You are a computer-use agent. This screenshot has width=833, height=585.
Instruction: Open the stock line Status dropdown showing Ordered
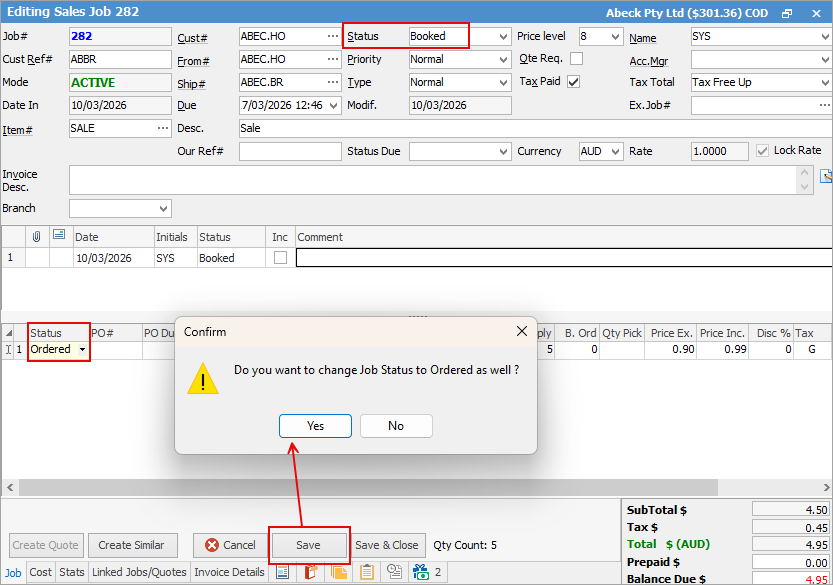(82, 349)
